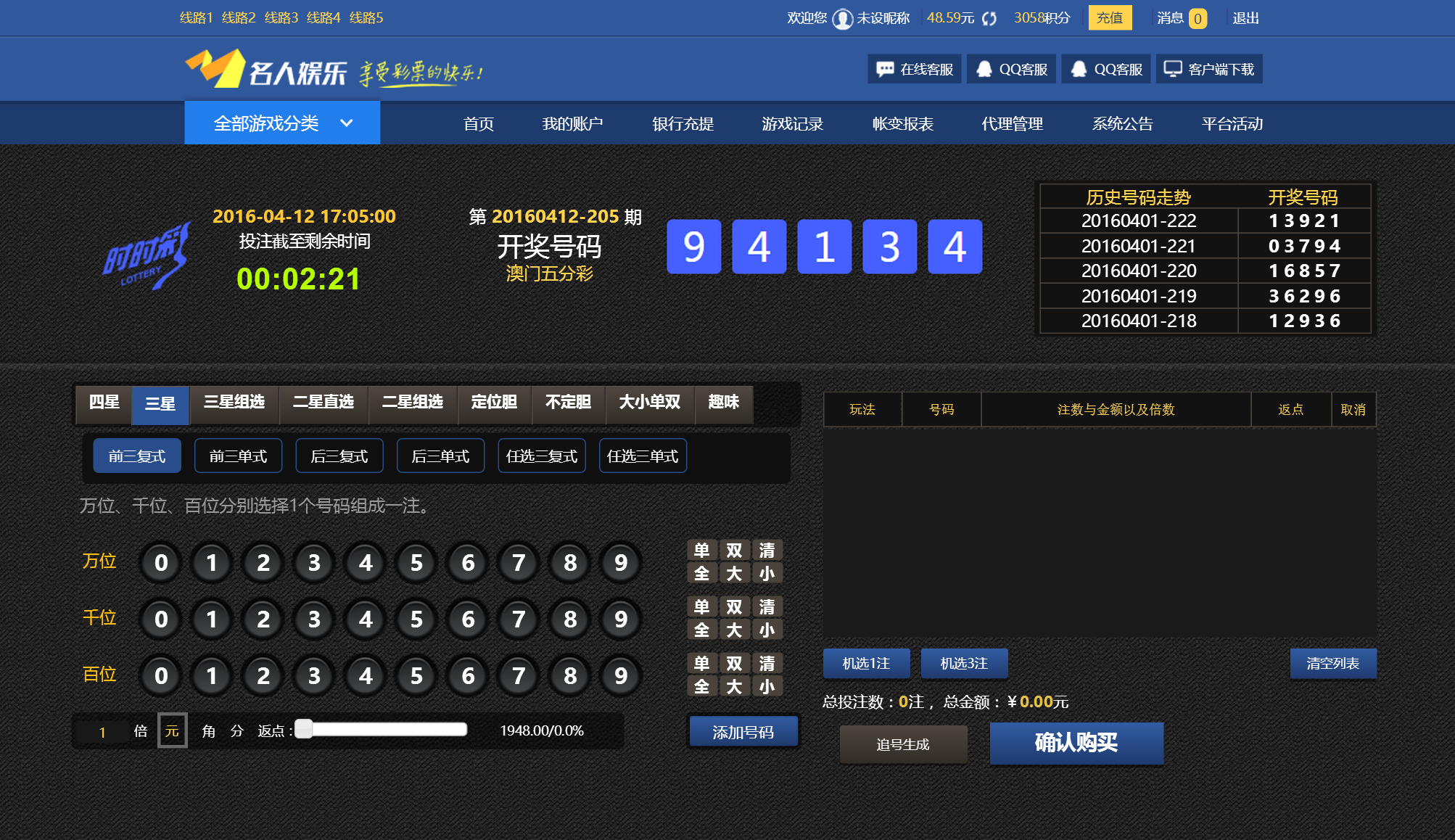Click the user avatar next to 欢迎您
This screenshot has height=840, width=1455.
pyautogui.click(x=844, y=18)
